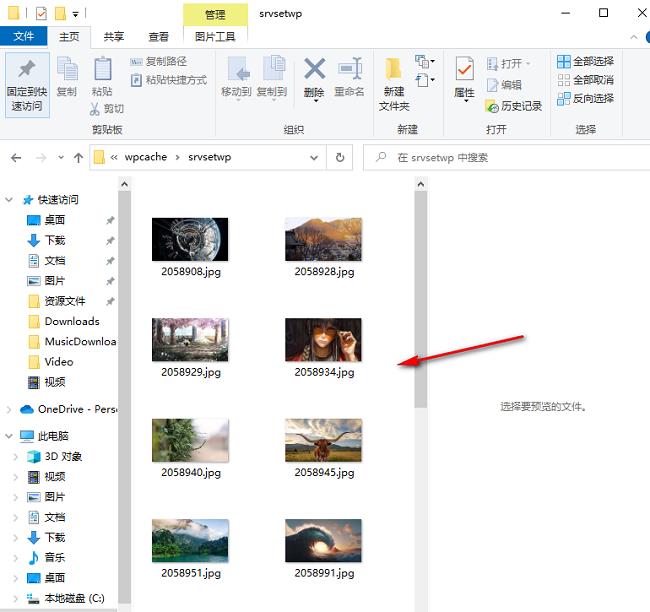The image size is (650, 612).
Task: Select Desktop (桌面) under Quick access
Action: click(55, 220)
